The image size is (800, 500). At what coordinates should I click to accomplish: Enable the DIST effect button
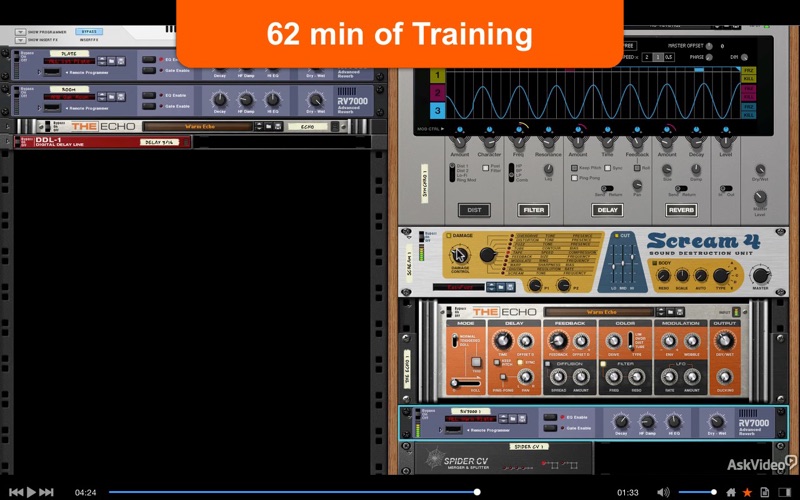pyautogui.click(x=474, y=210)
